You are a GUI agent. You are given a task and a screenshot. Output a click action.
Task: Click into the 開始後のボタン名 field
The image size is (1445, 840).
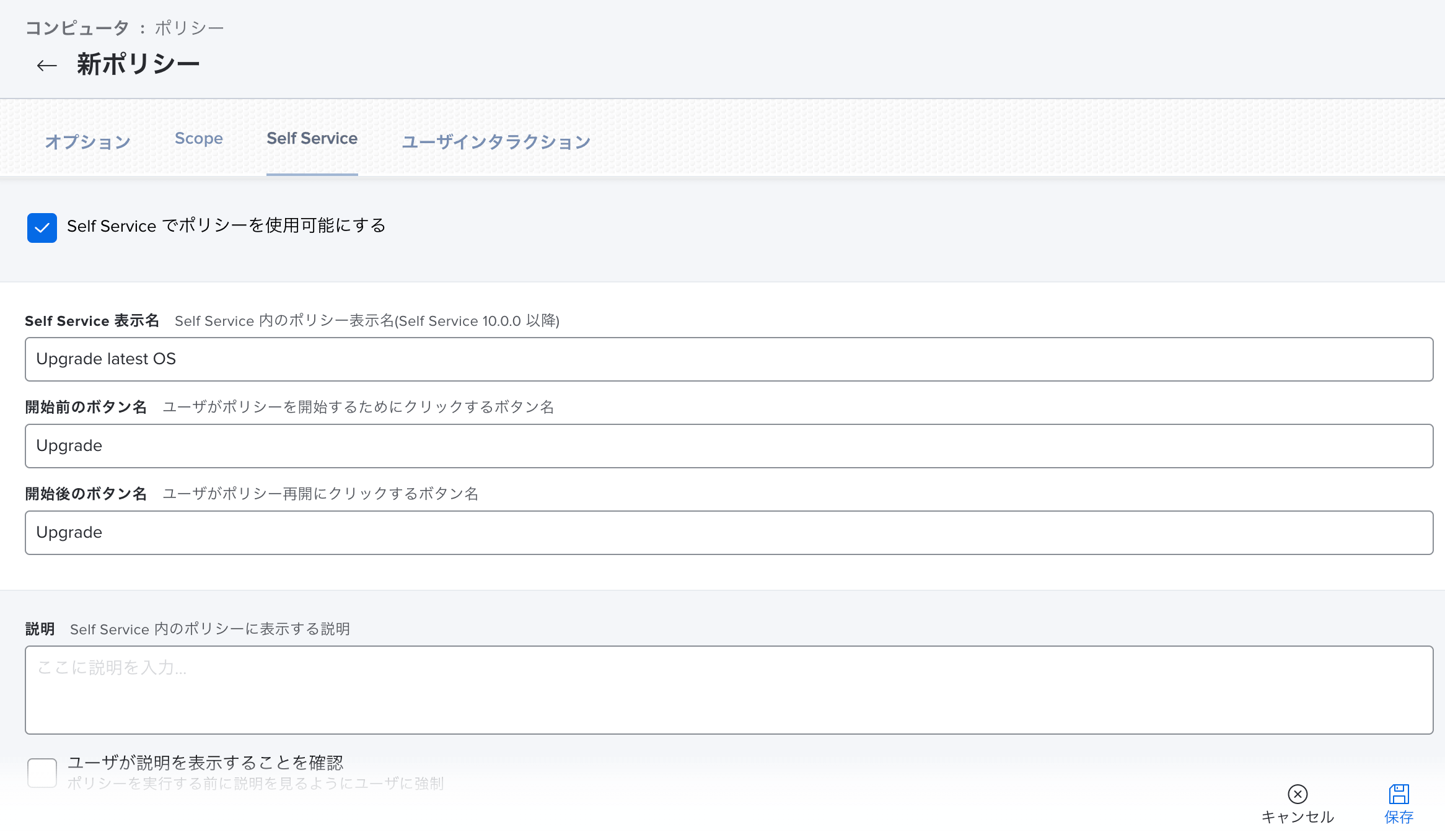[x=729, y=533]
